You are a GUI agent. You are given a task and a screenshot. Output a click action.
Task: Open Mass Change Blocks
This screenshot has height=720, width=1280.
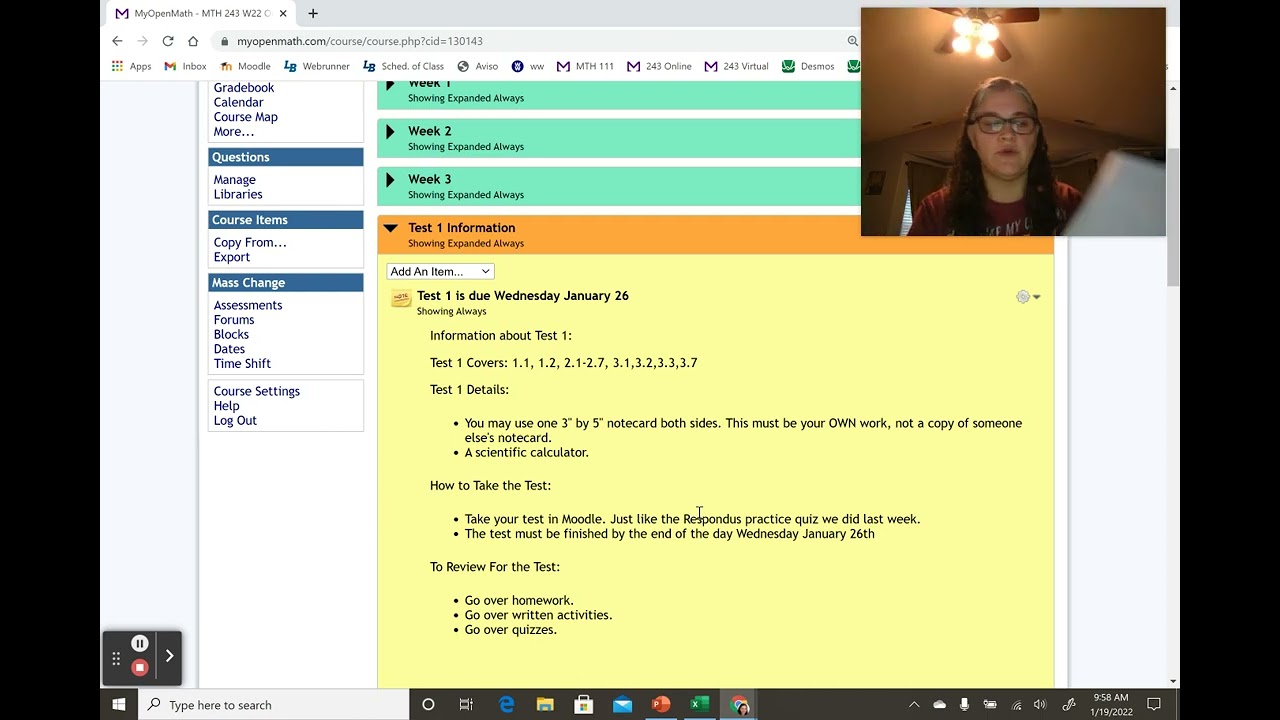(231, 335)
